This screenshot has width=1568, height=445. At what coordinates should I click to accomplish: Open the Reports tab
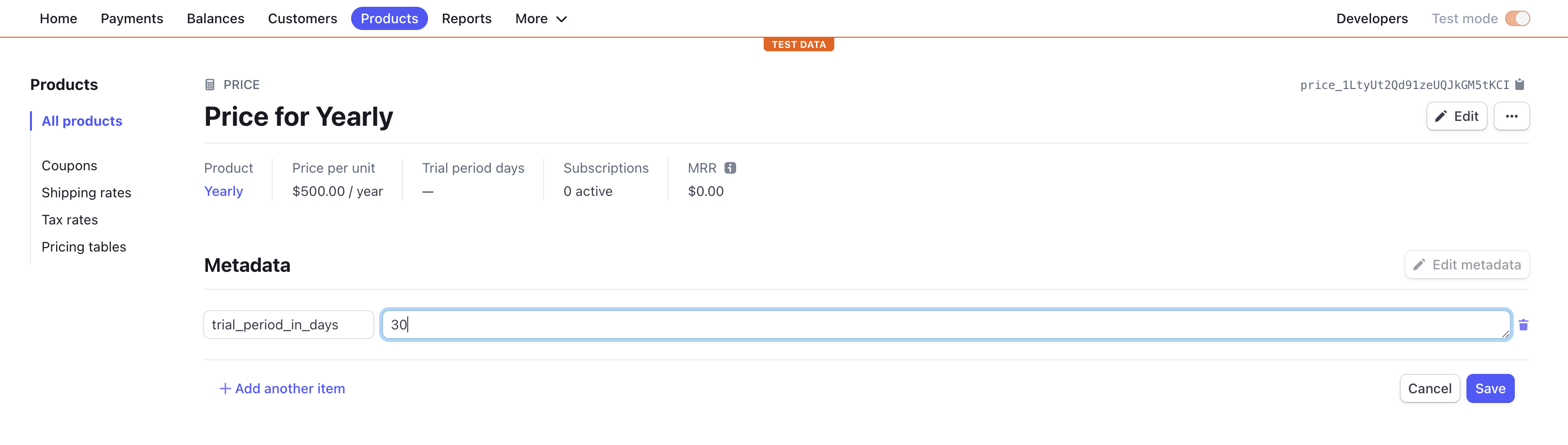(466, 19)
